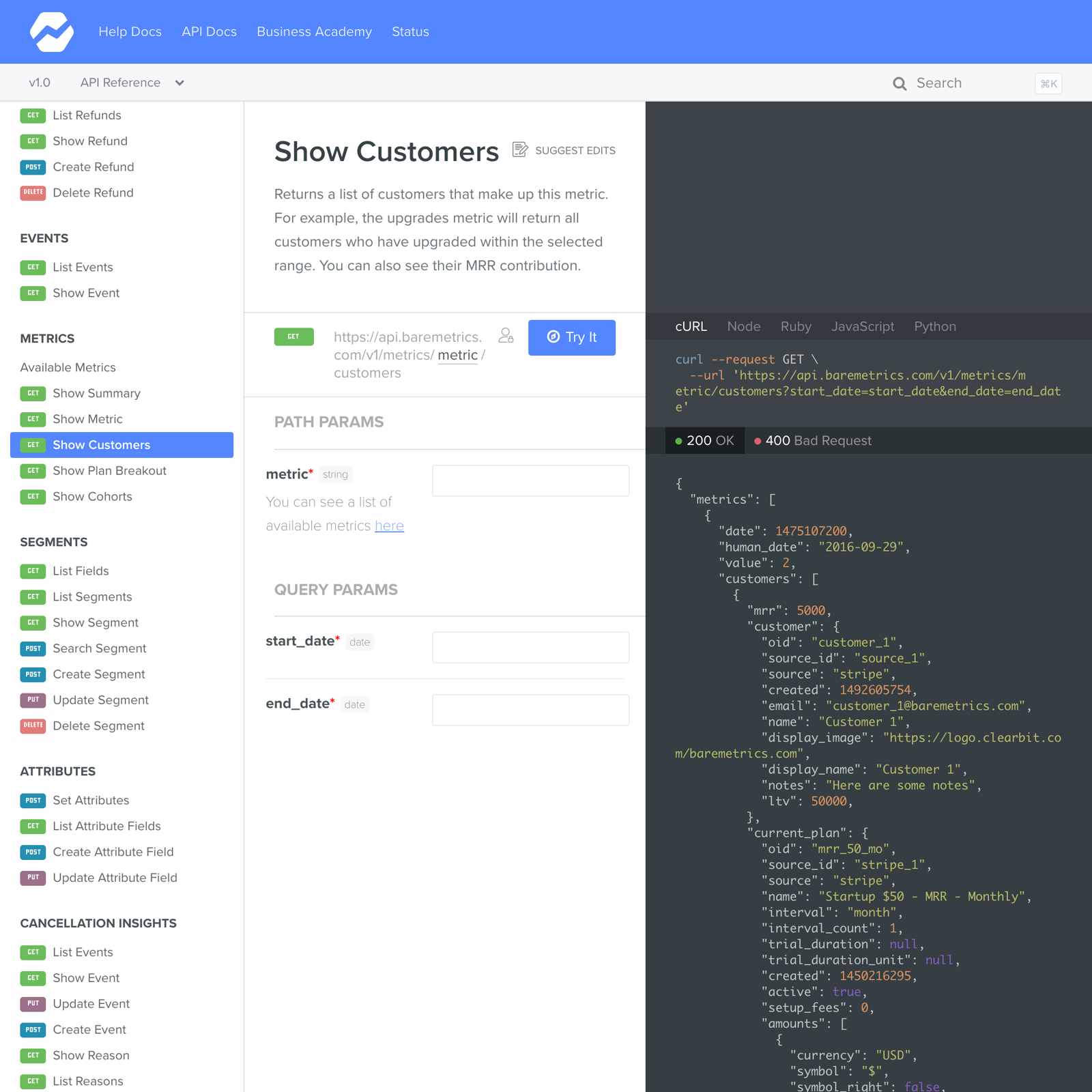Click the start_date input field

click(x=530, y=647)
